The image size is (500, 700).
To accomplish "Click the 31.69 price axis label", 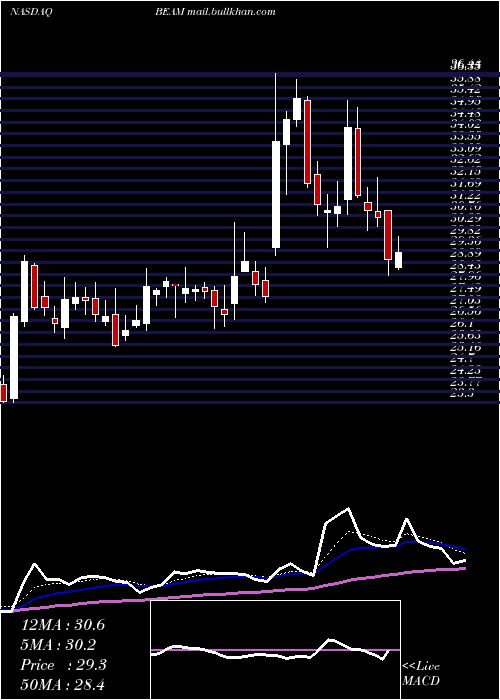I will point(465,183).
